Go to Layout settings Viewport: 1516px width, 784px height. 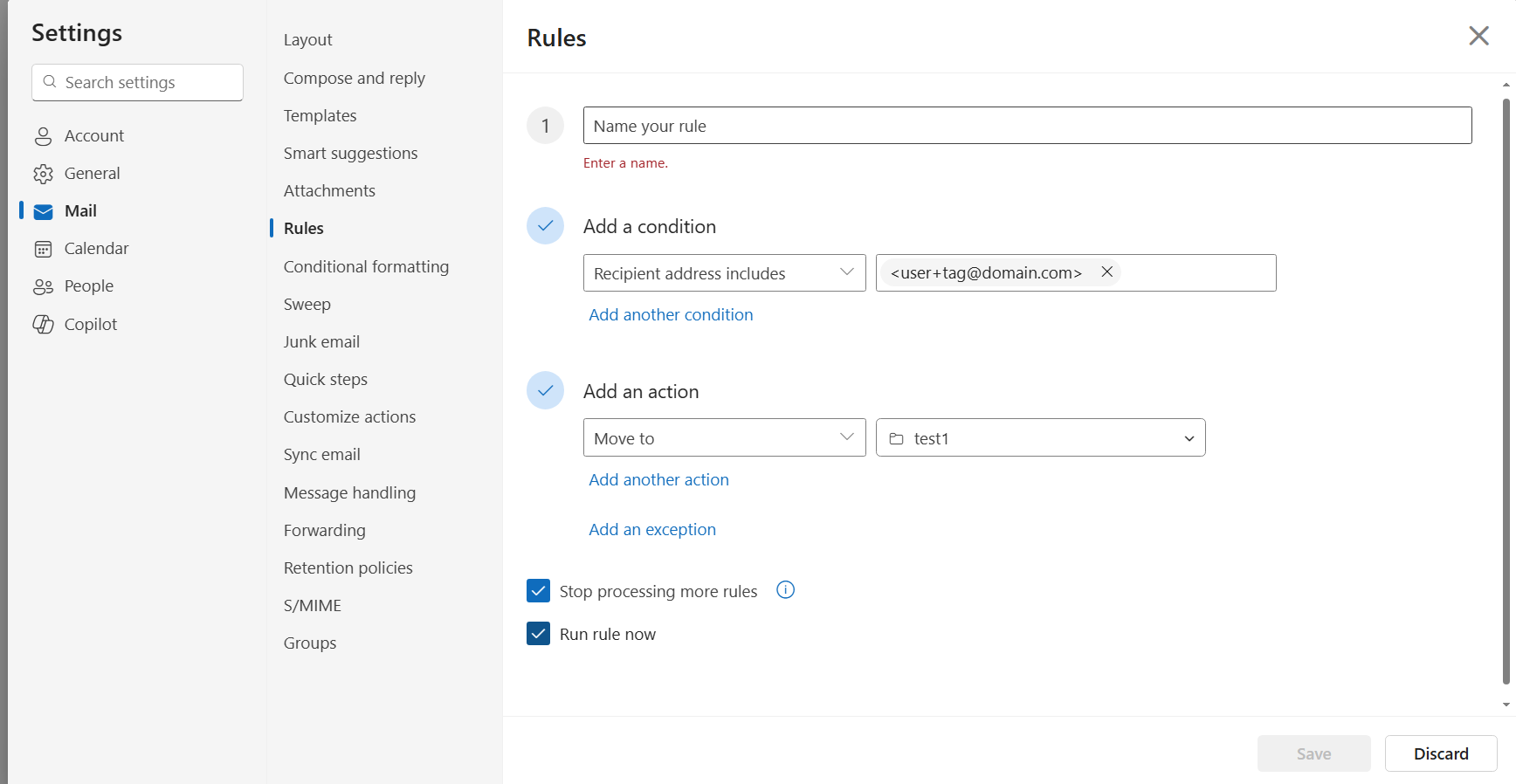(307, 40)
